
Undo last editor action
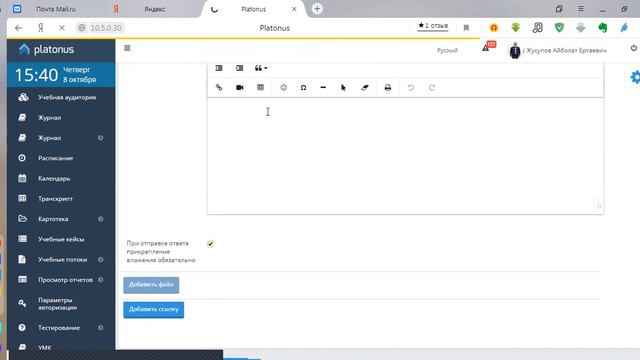click(411, 87)
